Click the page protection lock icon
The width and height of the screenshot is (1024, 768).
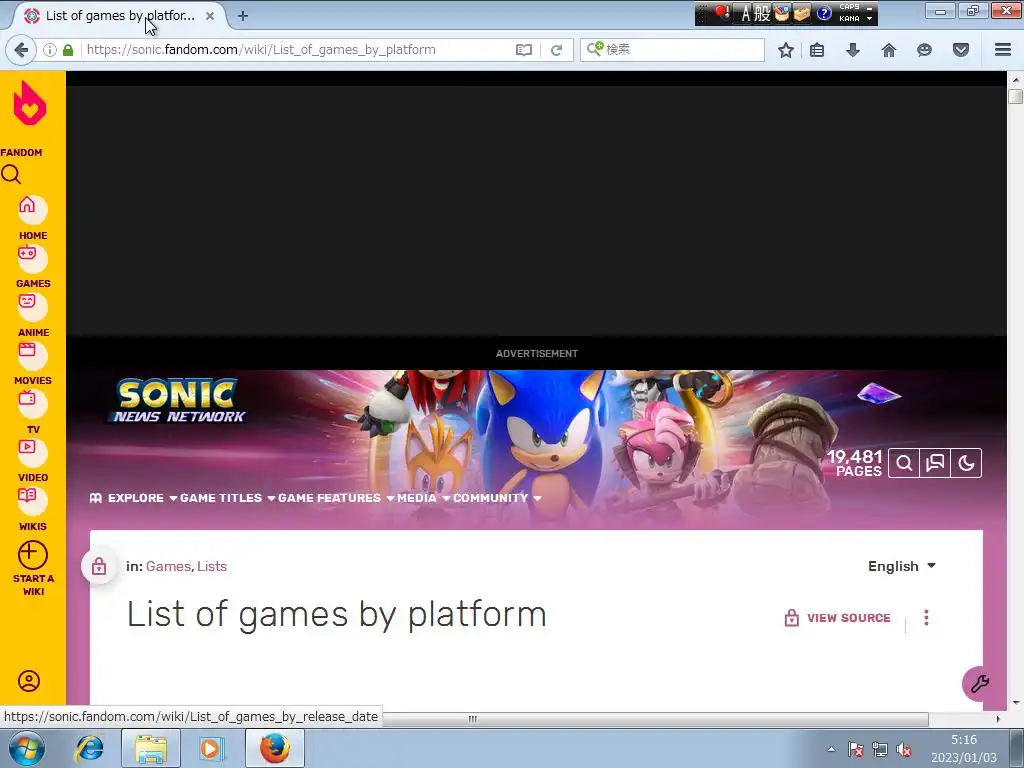click(99, 566)
